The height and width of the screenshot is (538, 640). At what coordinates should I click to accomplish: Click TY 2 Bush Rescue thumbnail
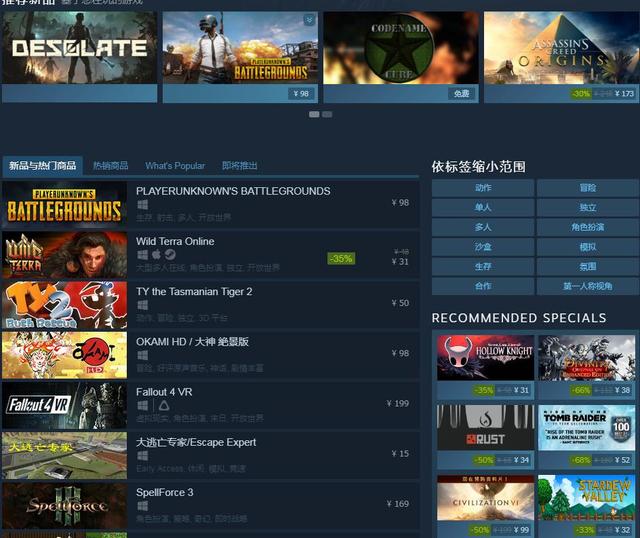coord(64,305)
